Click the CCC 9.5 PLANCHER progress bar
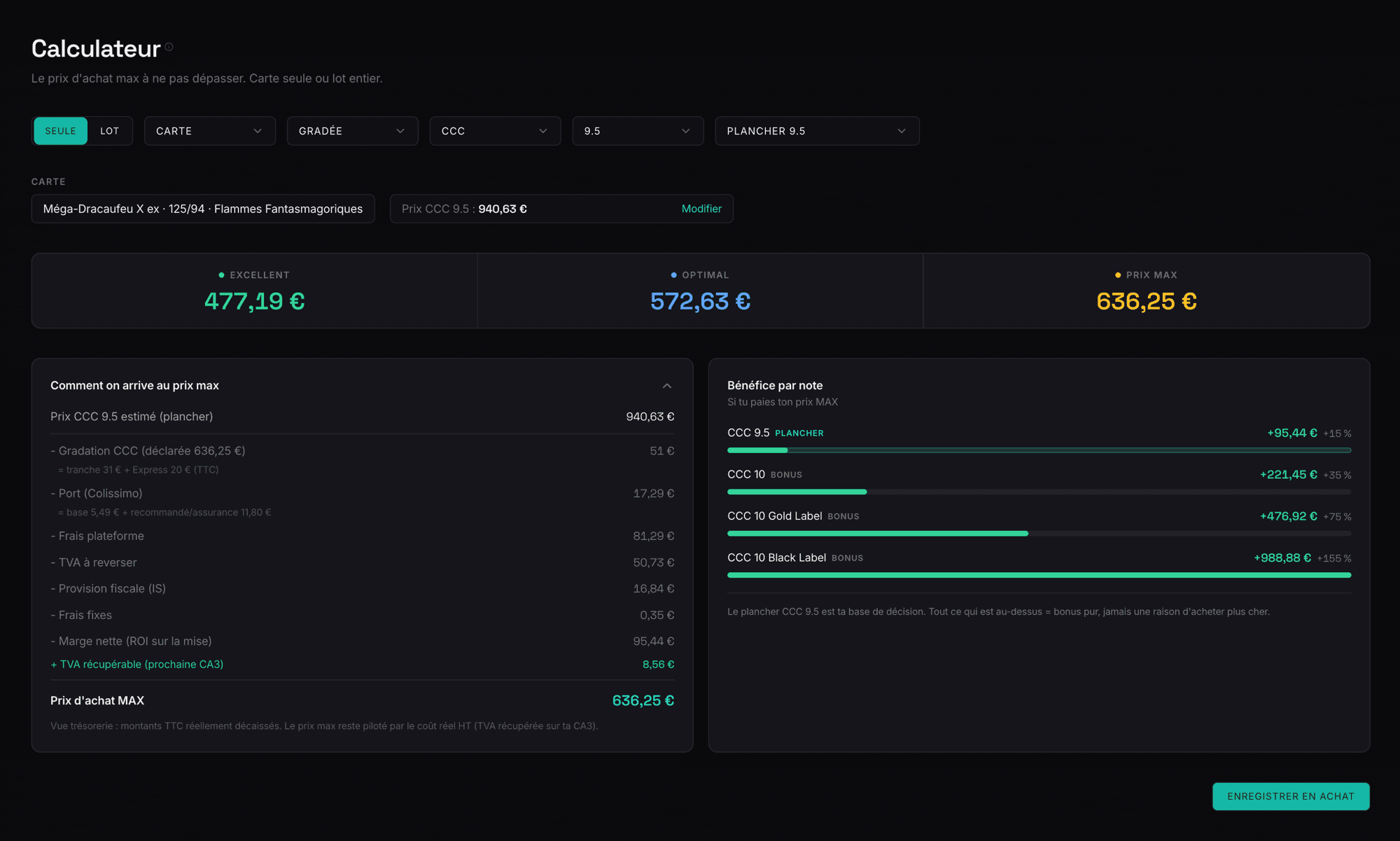The height and width of the screenshot is (841, 1400). pyautogui.click(x=1039, y=450)
